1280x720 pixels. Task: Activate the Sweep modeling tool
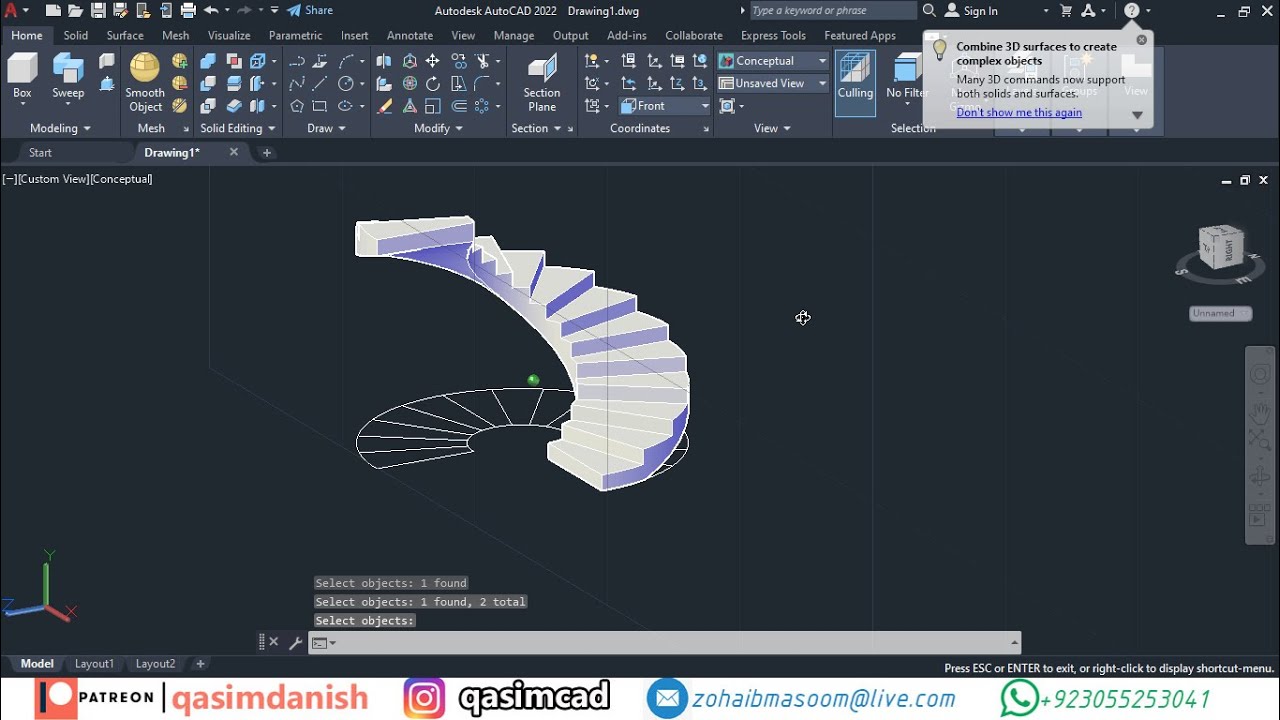tap(68, 78)
